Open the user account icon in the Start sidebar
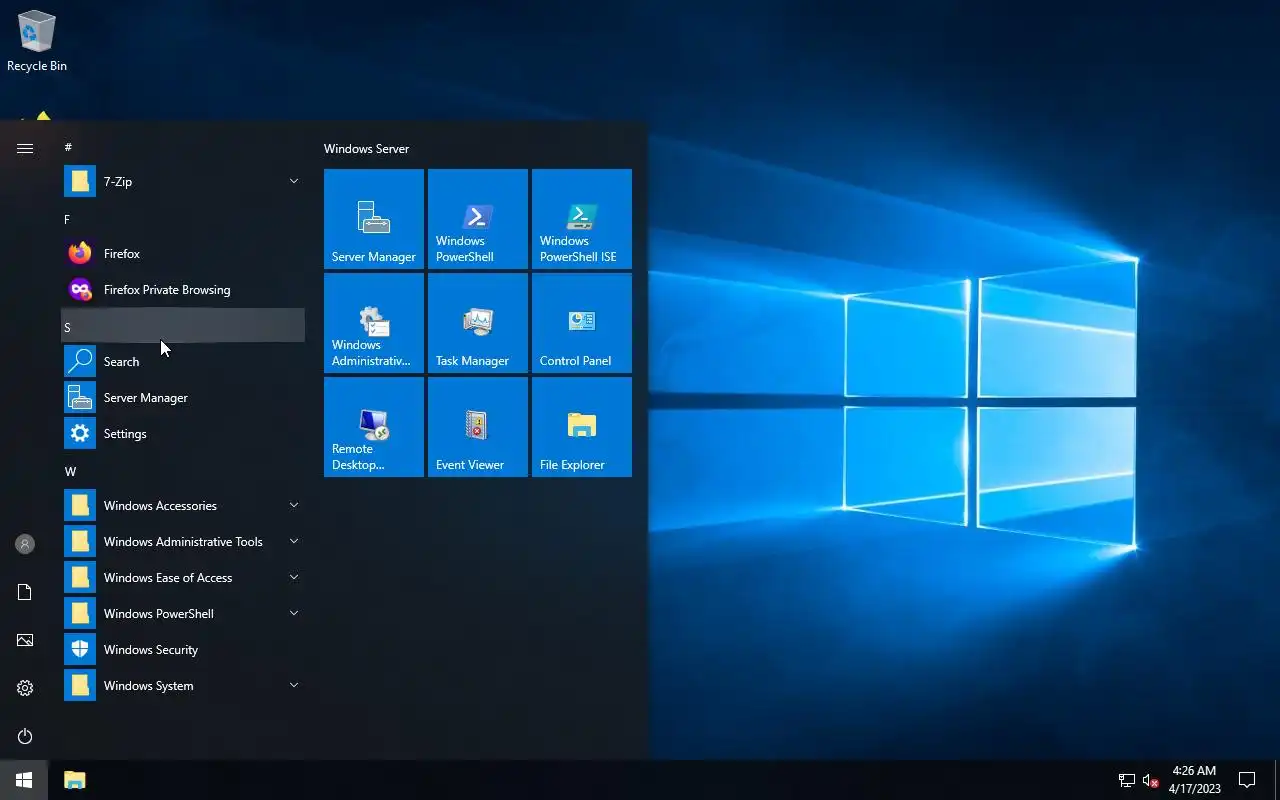Viewport: 1280px width, 800px height. [25, 544]
